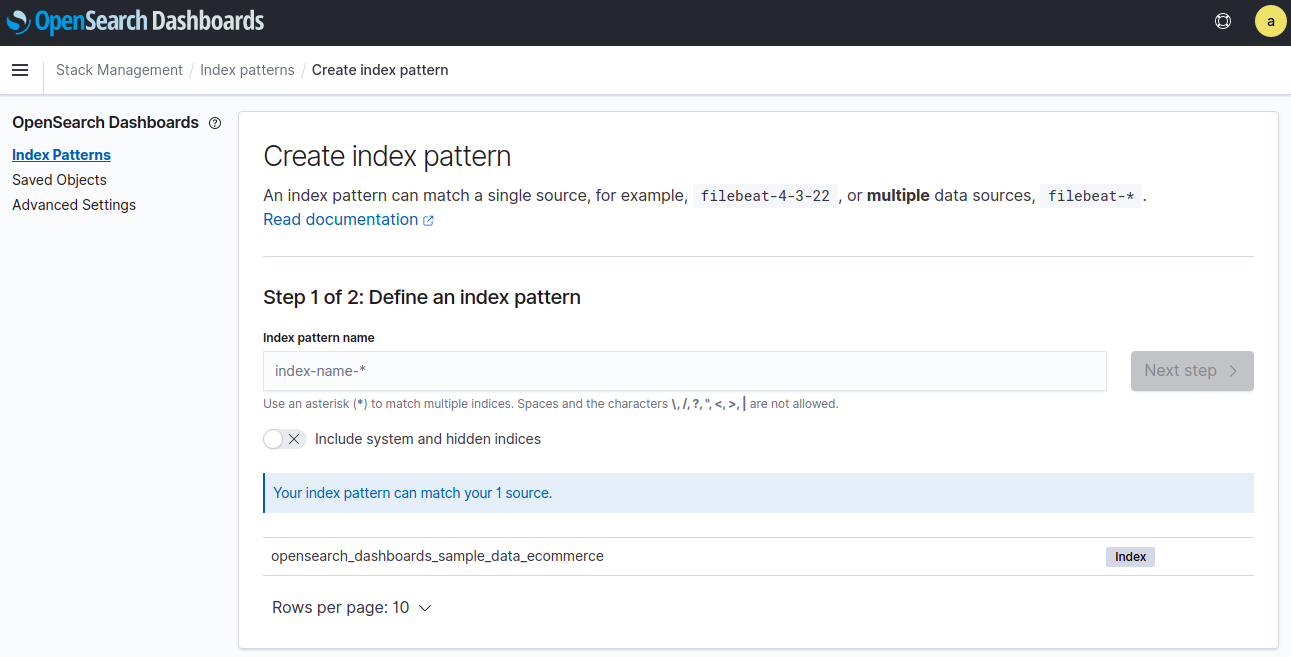Click the 'Your index pattern can match' callout

coord(758,493)
